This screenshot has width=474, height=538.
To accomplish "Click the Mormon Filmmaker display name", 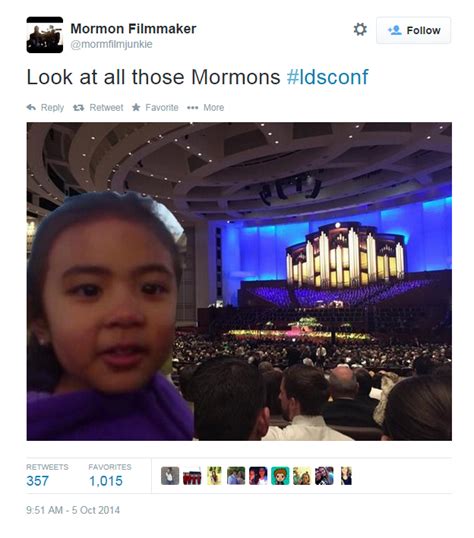I will (133, 28).
